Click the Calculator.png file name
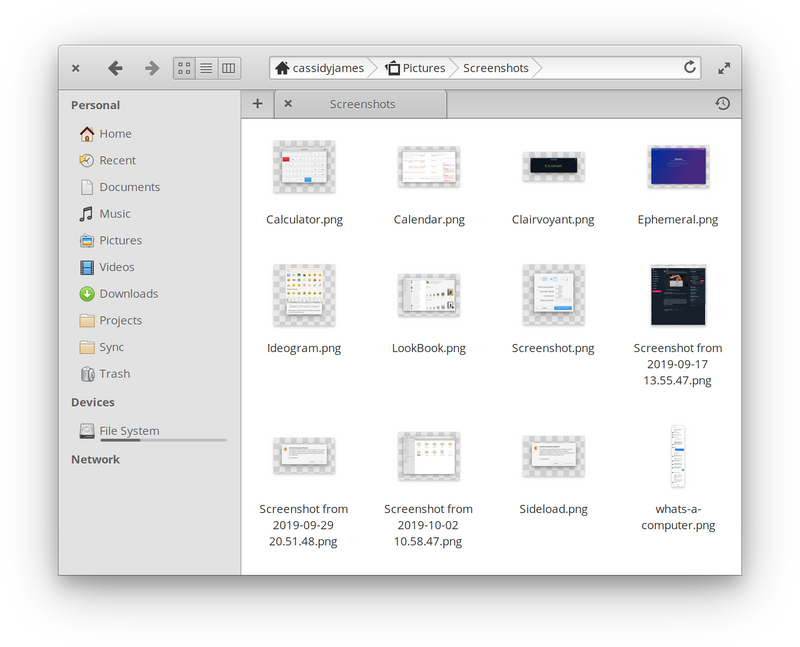800x647 pixels. [x=304, y=219]
